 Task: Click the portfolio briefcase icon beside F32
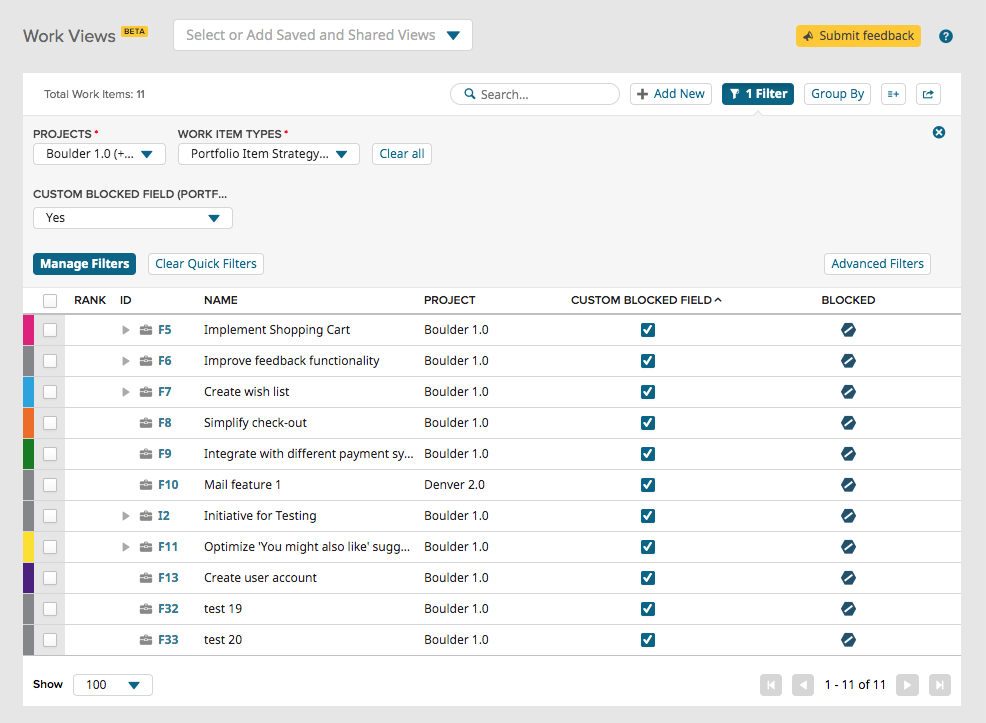(146, 609)
